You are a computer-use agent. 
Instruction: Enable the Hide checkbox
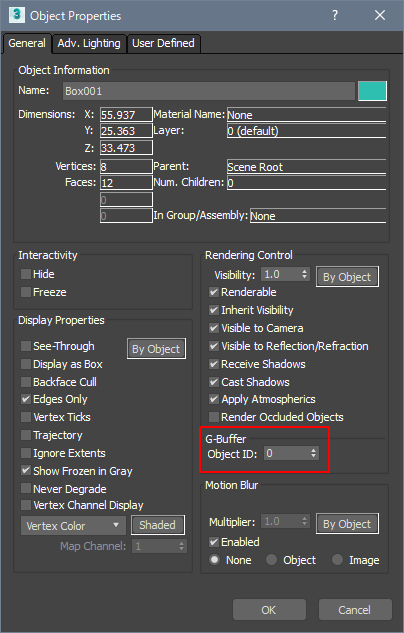coord(26,274)
